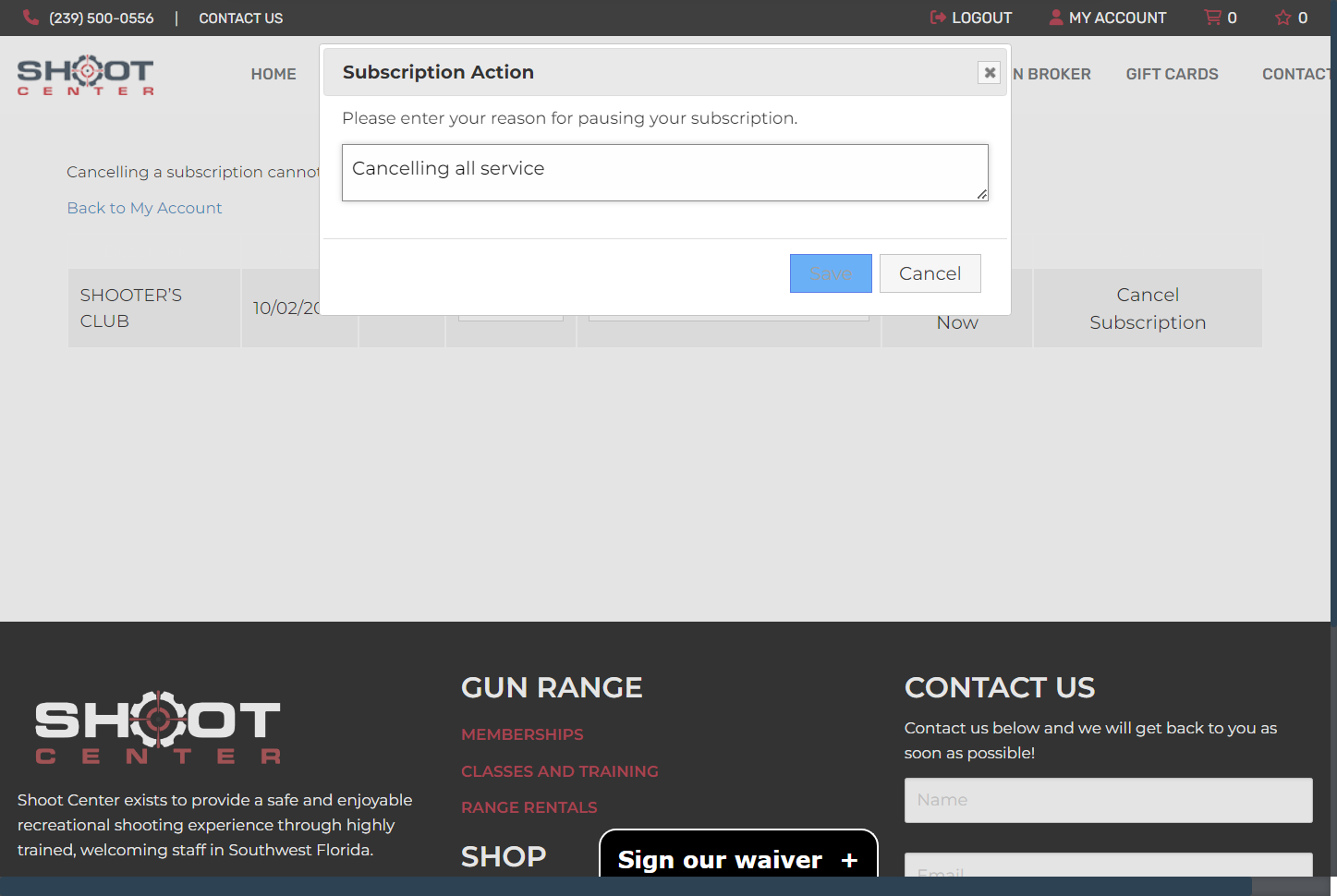Open the BROKER menu item
The image size is (1337, 896).
point(1051,74)
